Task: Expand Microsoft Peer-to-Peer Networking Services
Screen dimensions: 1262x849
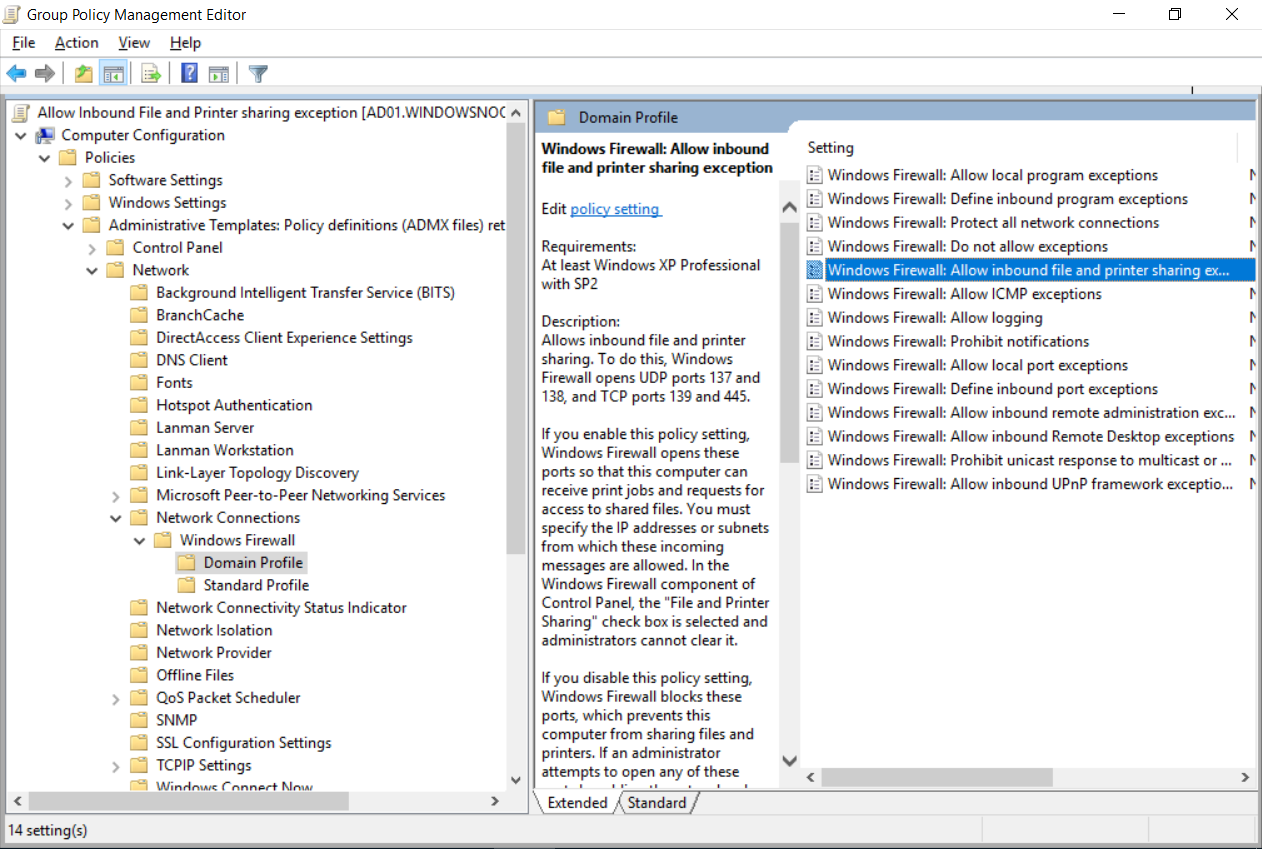Action: [x=116, y=495]
